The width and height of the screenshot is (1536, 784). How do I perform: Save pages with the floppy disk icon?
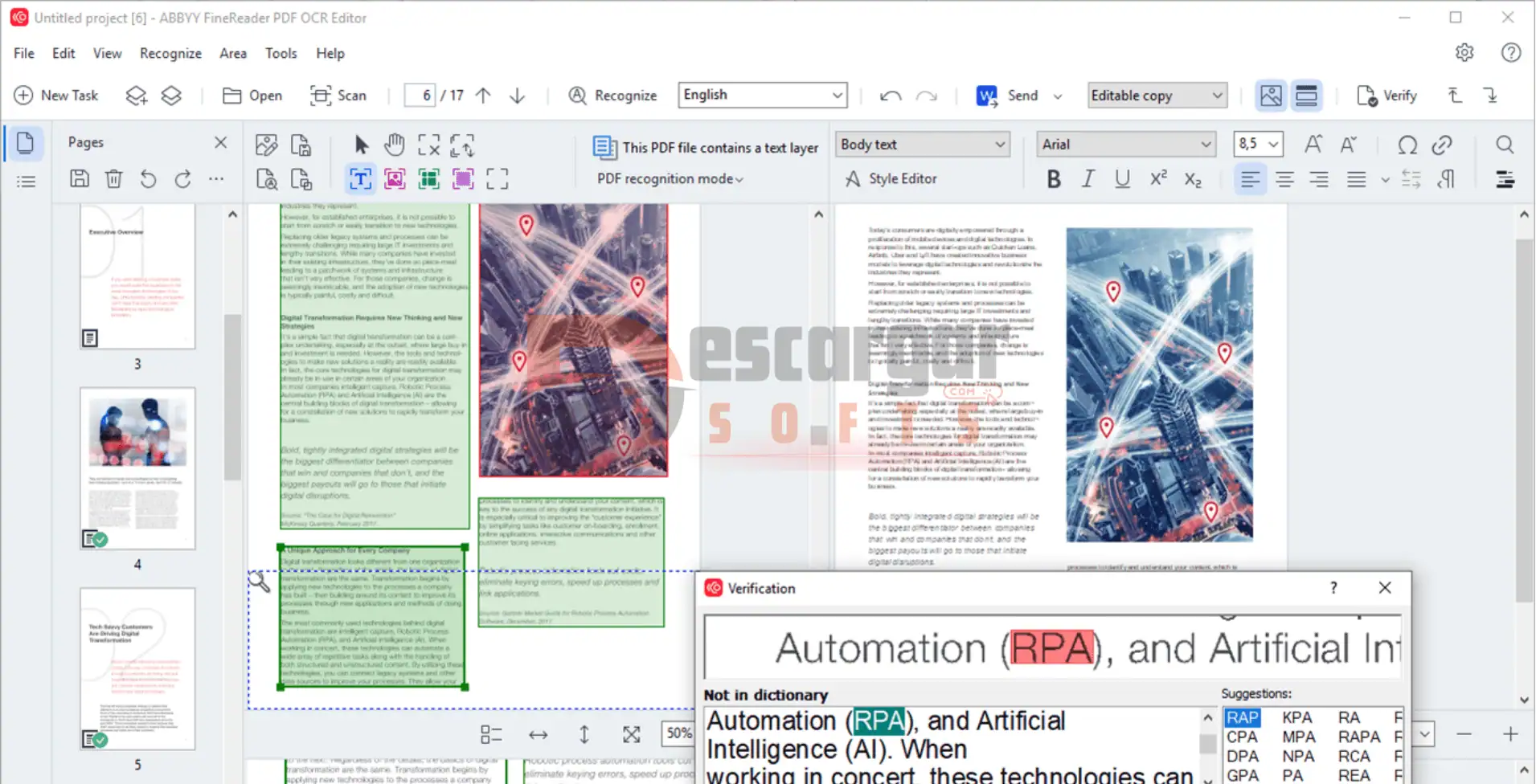point(79,179)
